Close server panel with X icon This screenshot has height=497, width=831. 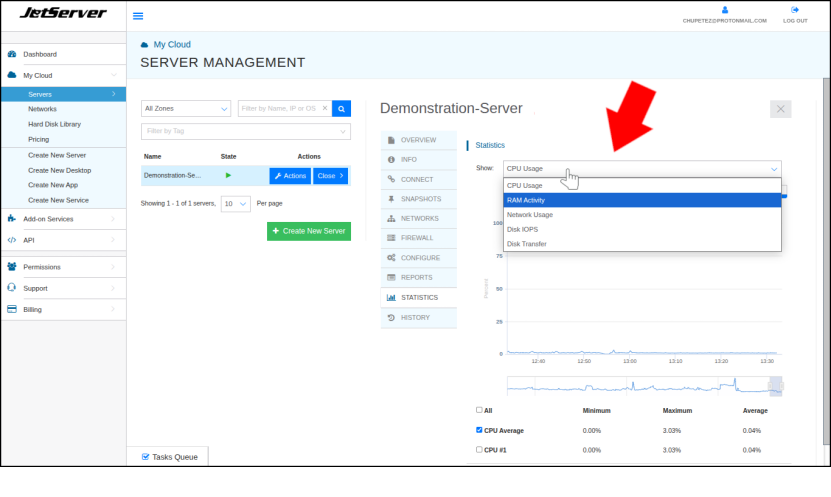tap(781, 109)
